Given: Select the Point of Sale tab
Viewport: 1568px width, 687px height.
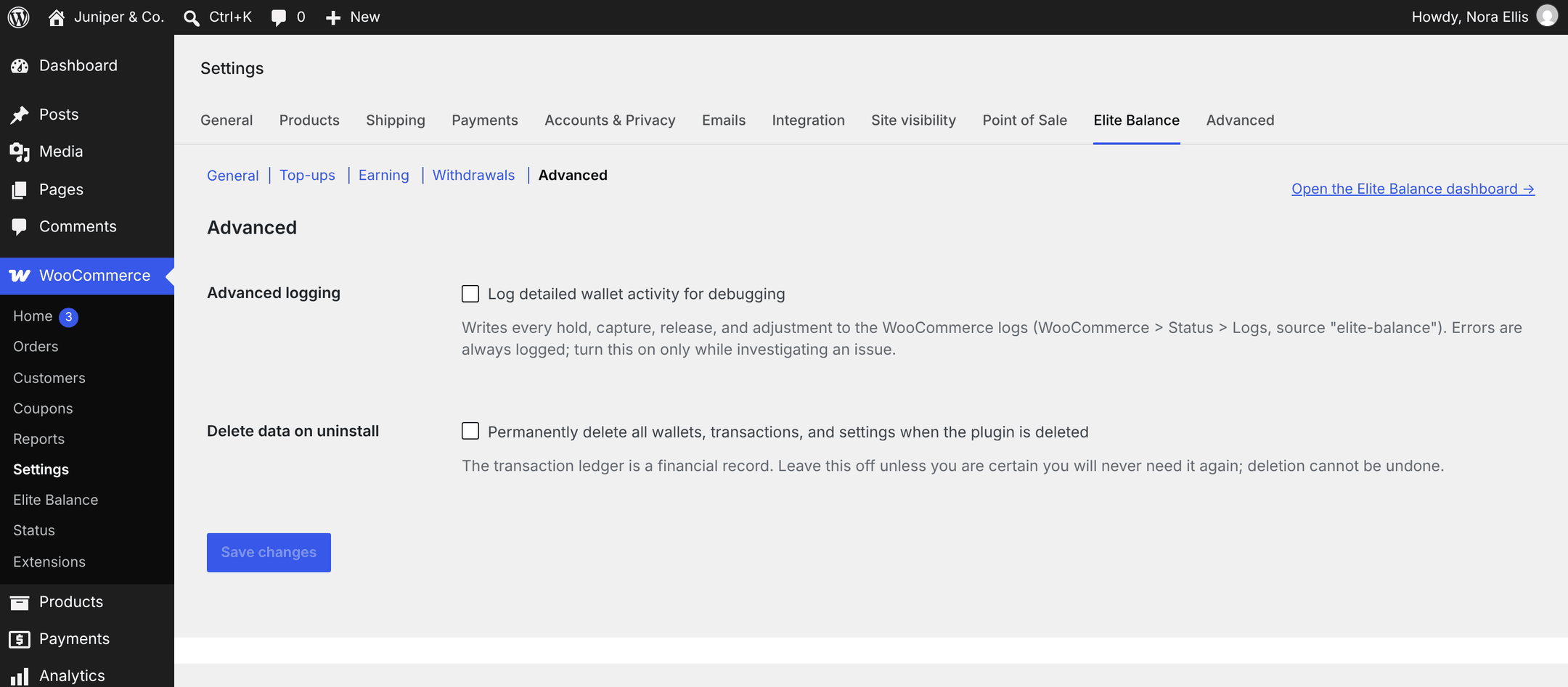Looking at the screenshot, I should 1025,120.
